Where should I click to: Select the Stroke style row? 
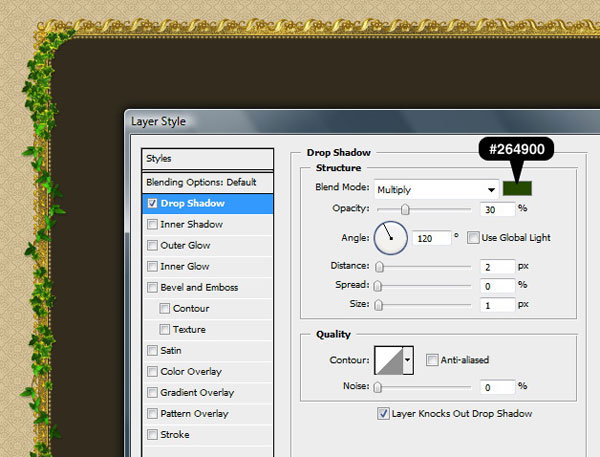click(208, 435)
